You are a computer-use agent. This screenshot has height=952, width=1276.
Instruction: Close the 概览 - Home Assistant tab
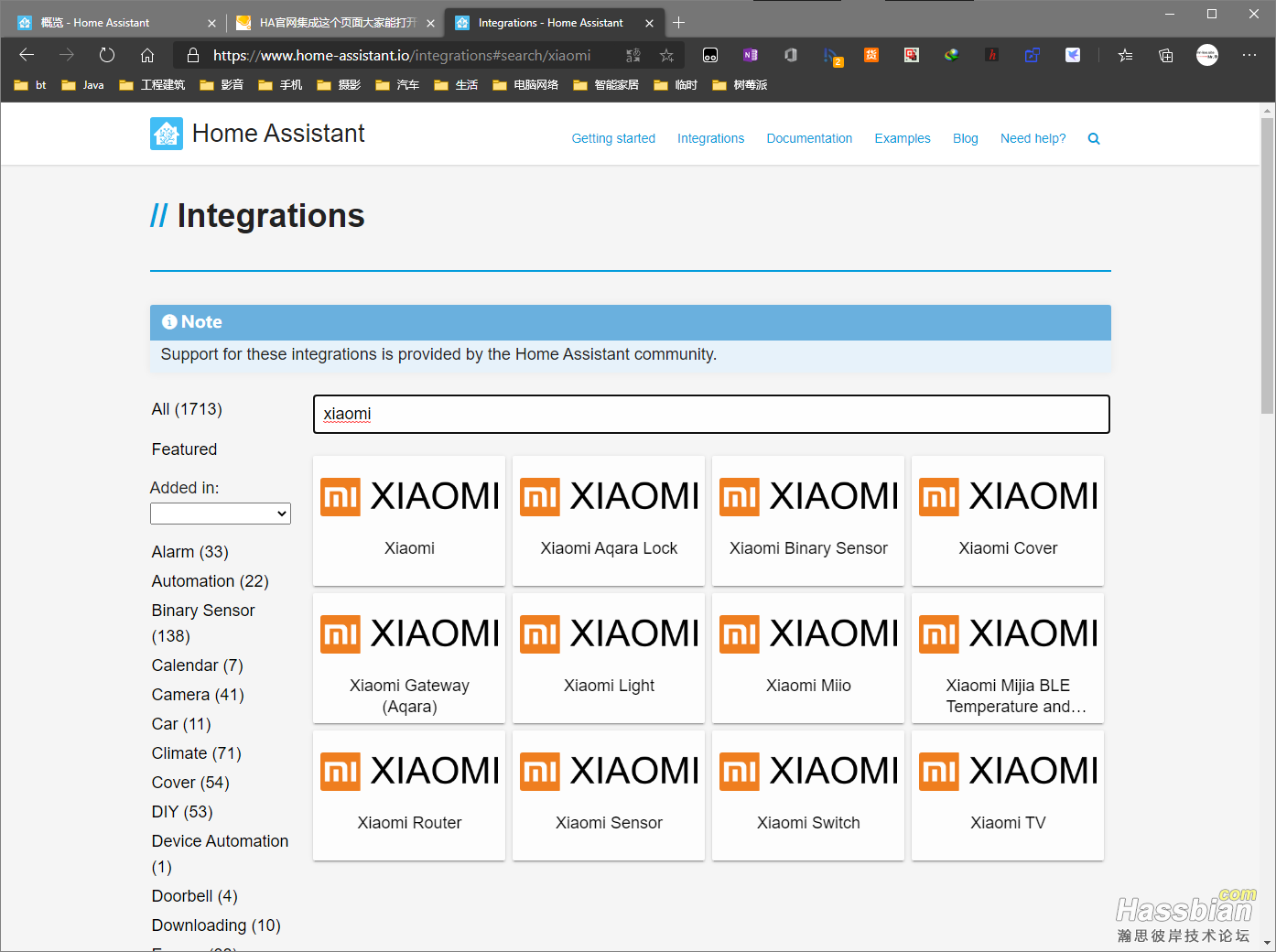(211, 23)
